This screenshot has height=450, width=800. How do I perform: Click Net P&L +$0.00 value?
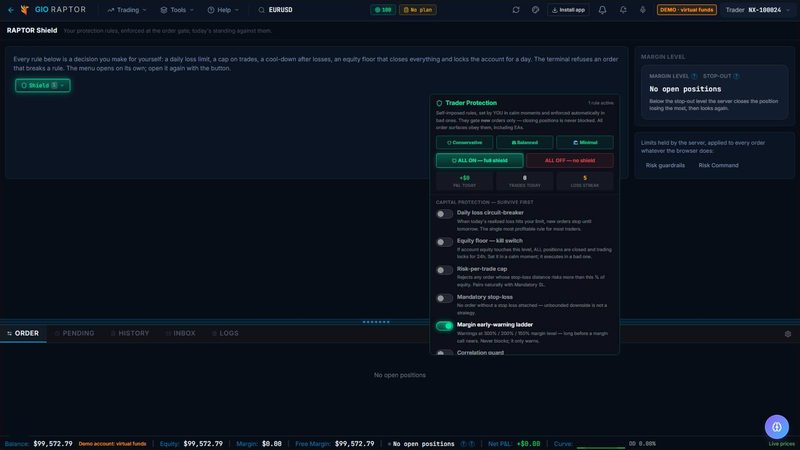pyautogui.click(x=529, y=444)
